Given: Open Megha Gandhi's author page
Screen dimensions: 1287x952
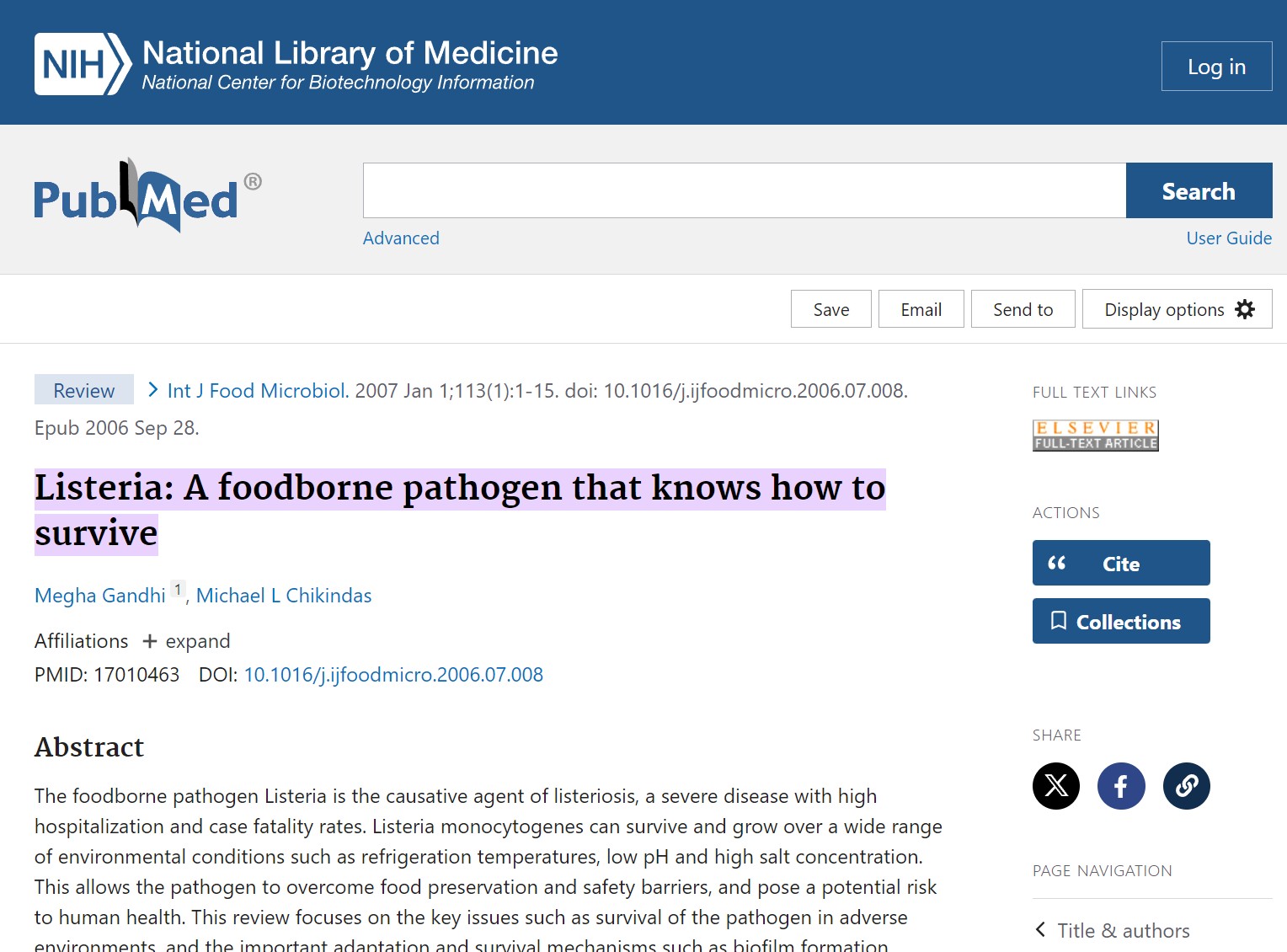Looking at the screenshot, I should [x=99, y=596].
